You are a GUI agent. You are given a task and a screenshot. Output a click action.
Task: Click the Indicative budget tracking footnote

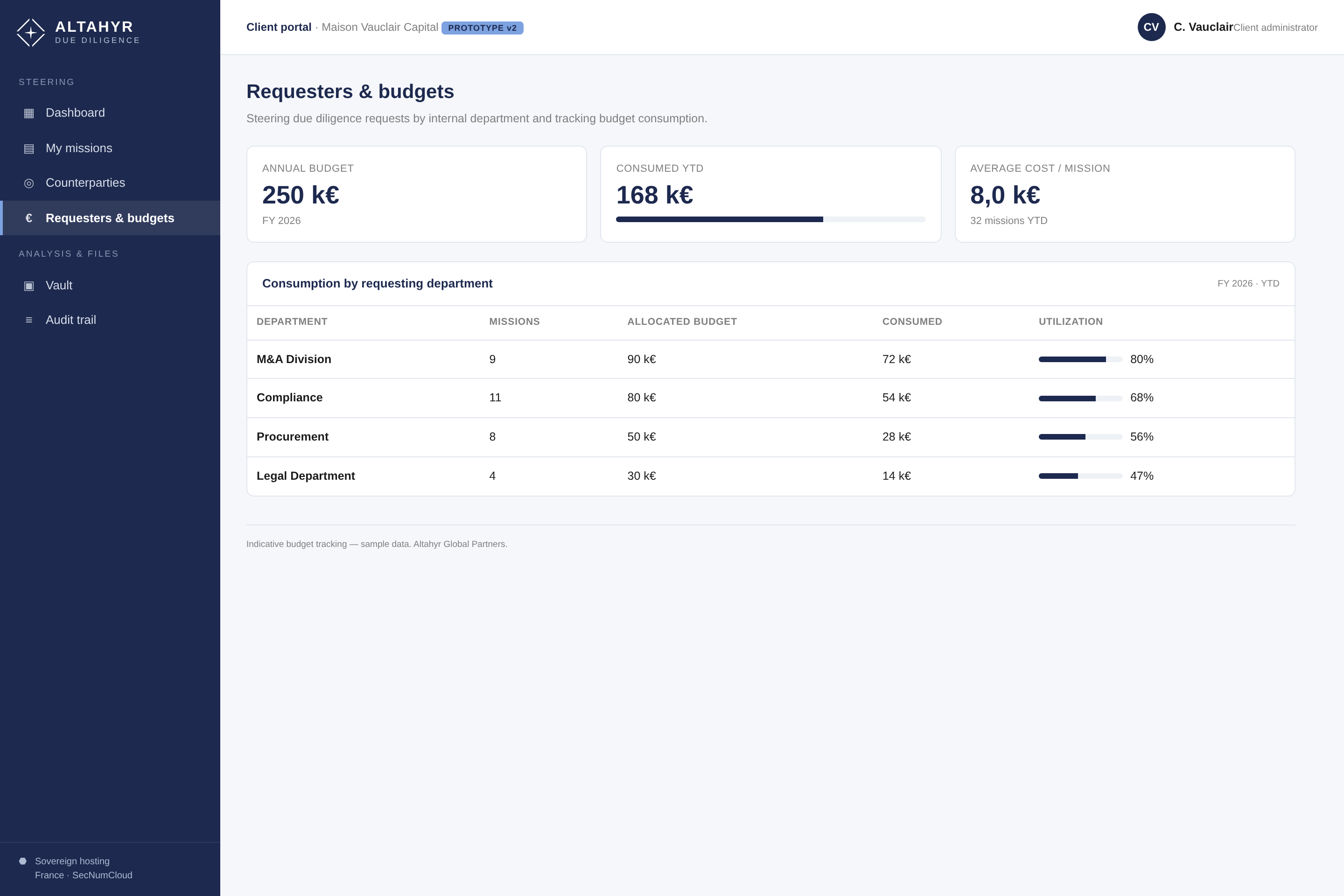(377, 544)
